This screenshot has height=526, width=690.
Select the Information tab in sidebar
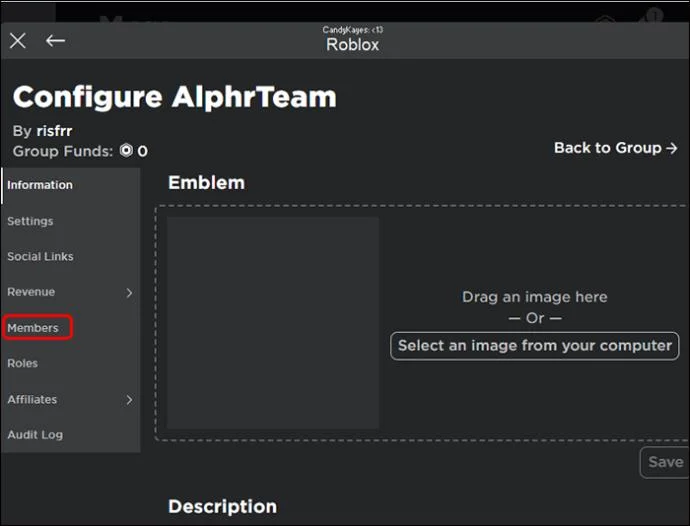pos(71,185)
